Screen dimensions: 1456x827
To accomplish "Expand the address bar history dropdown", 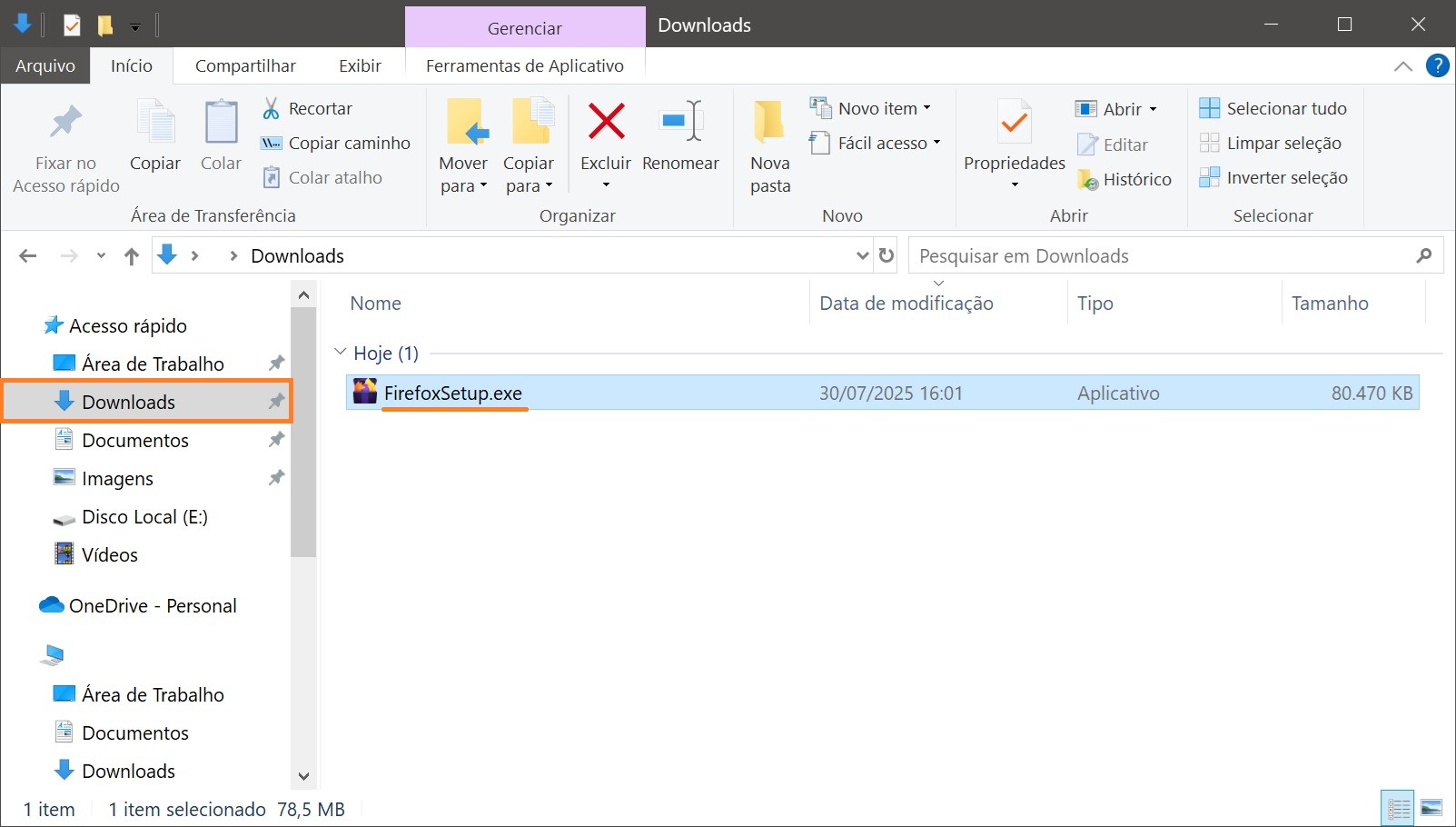I will [x=863, y=255].
